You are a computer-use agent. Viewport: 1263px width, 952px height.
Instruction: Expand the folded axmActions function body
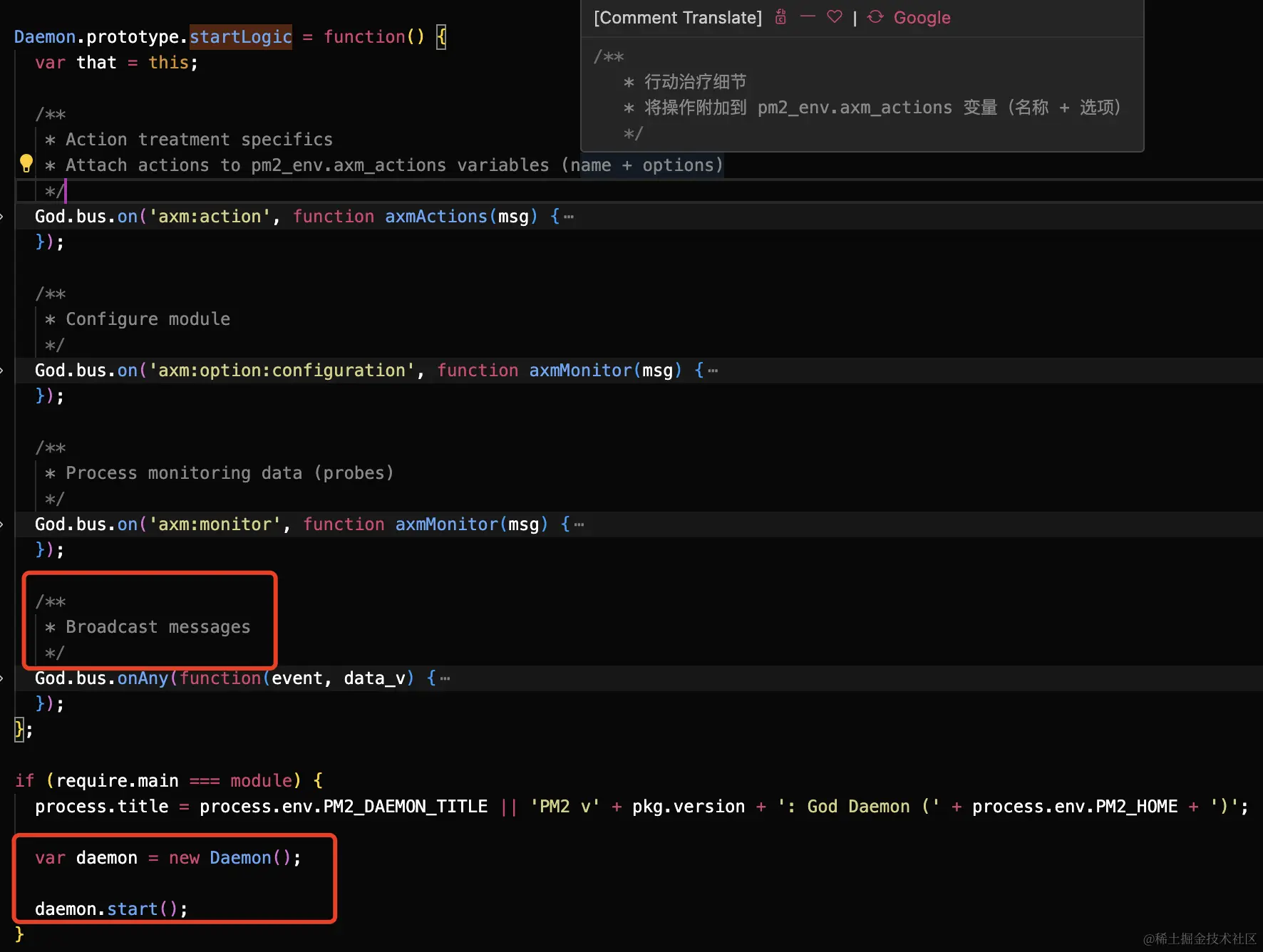[x=569, y=217]
